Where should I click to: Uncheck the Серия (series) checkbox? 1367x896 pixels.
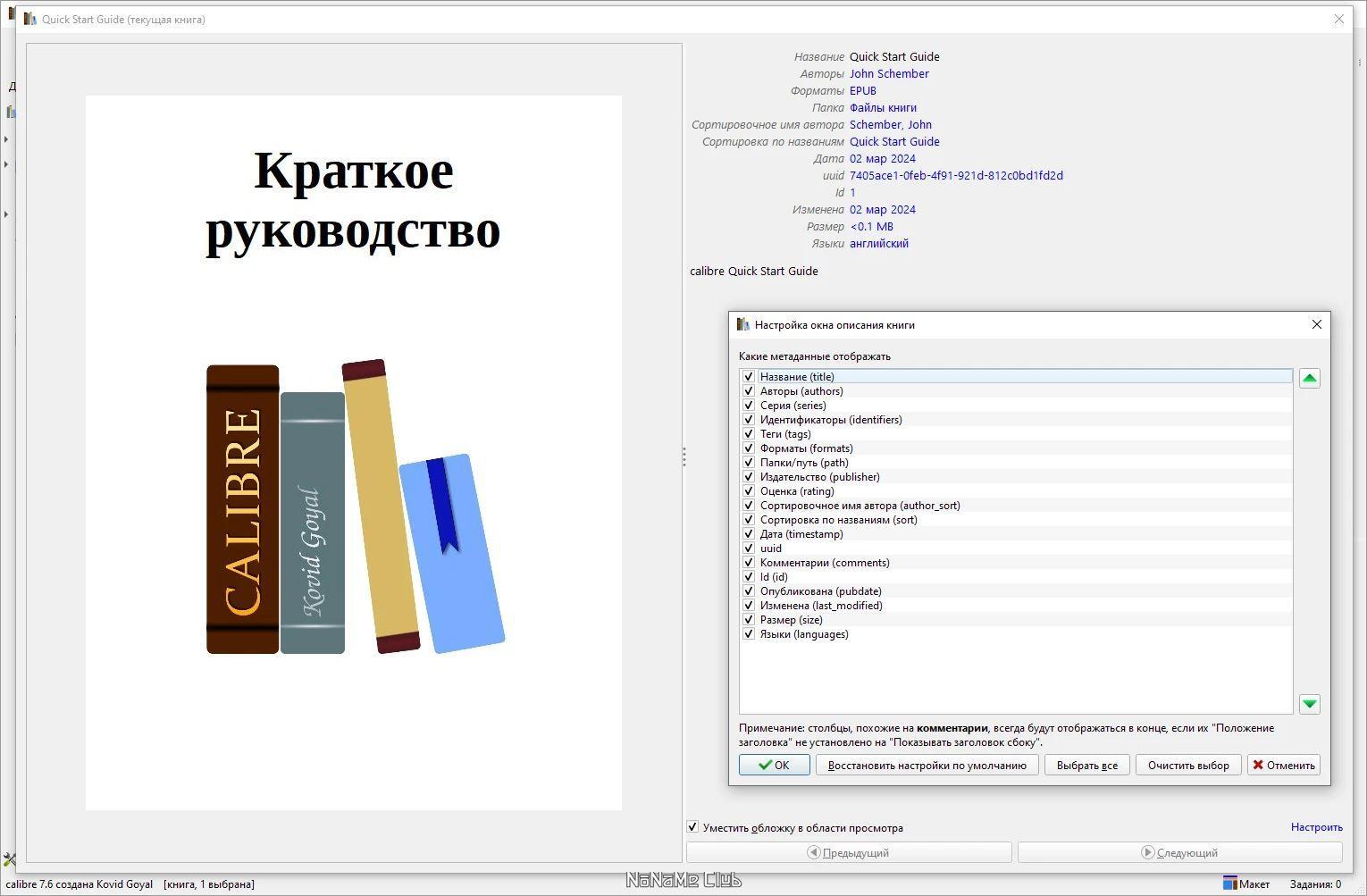[749, 406]
